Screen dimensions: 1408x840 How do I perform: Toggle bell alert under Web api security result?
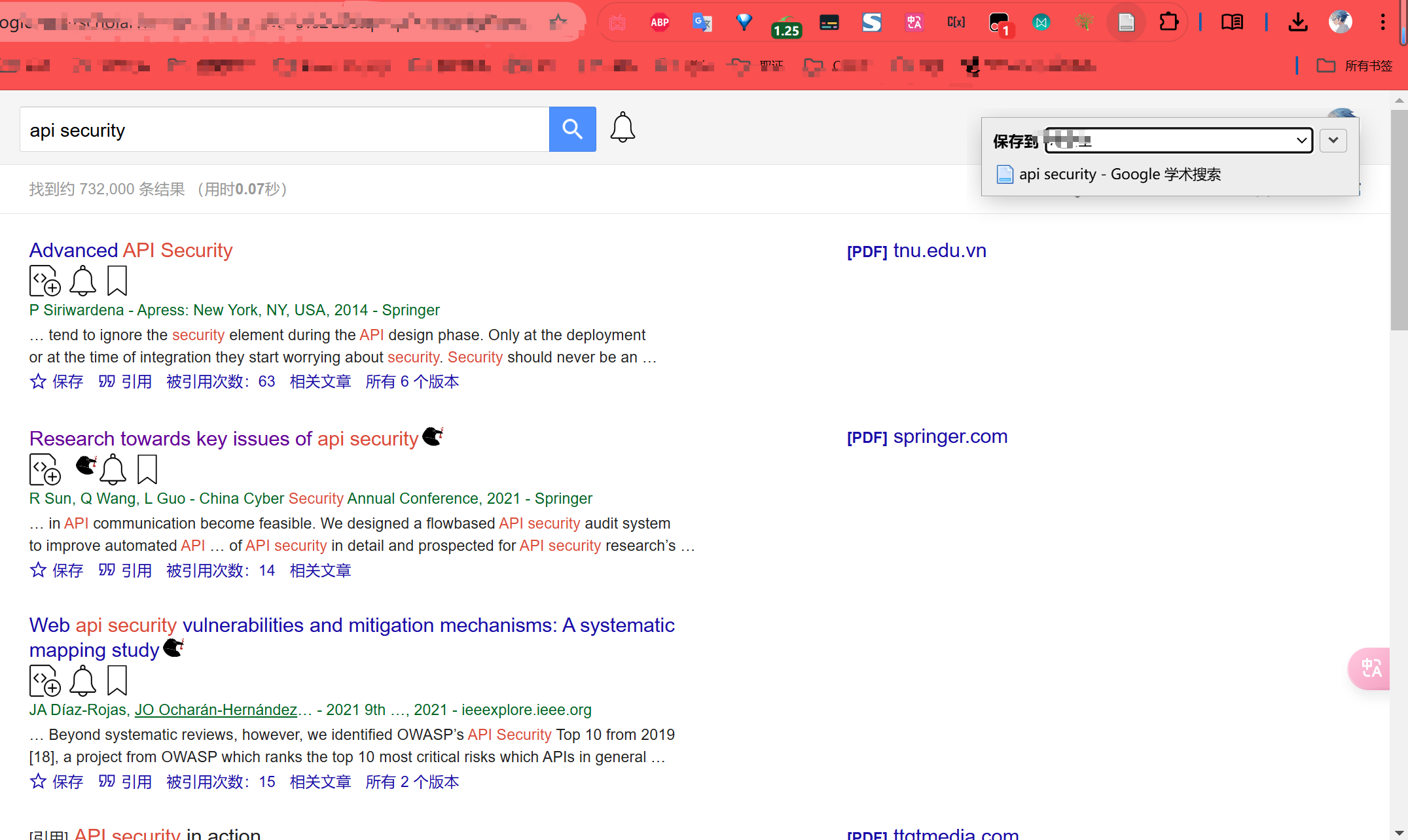point(83,681)
